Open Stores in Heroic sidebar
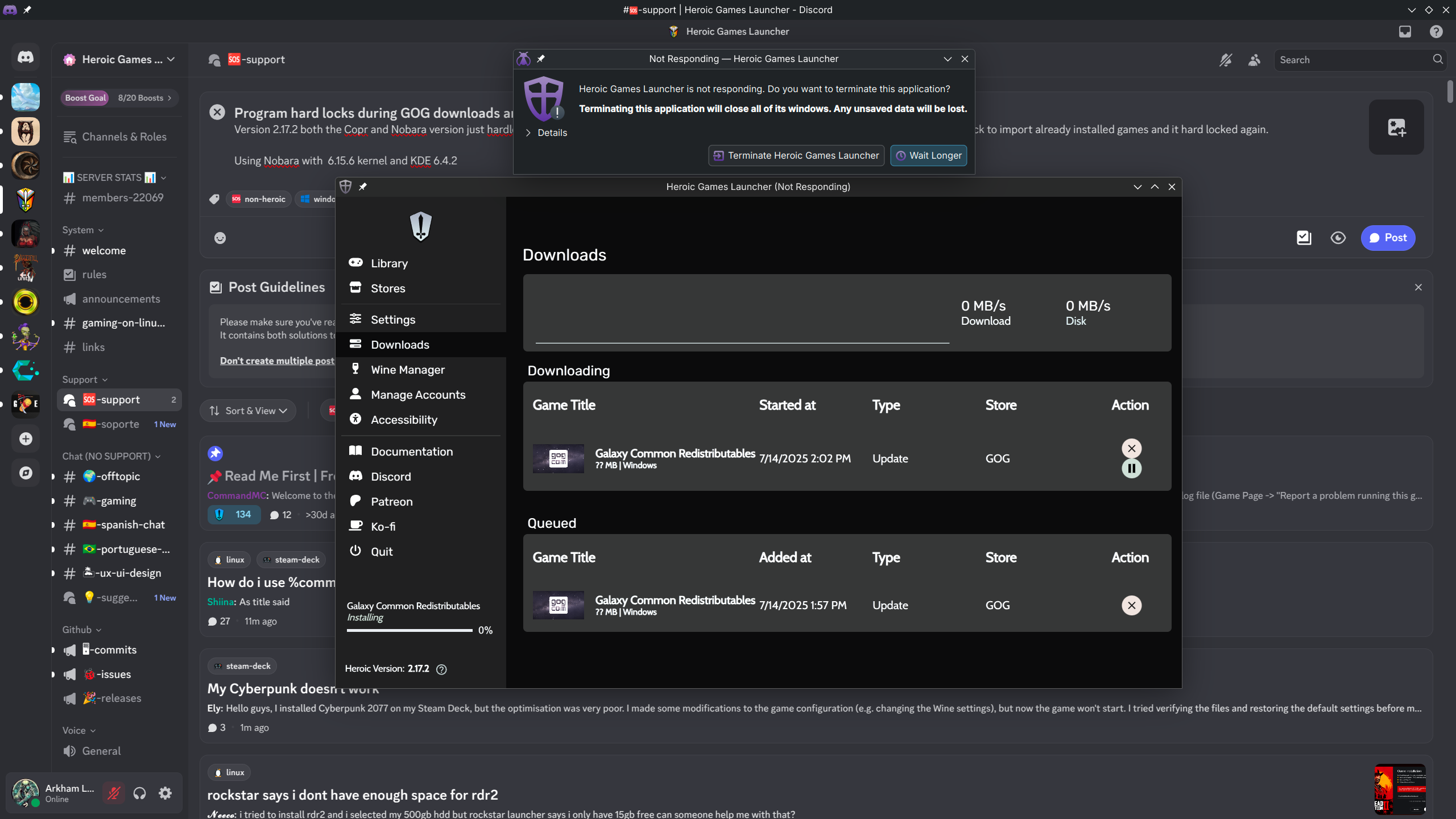1456x819 pixels. click(x=421, y=288)
